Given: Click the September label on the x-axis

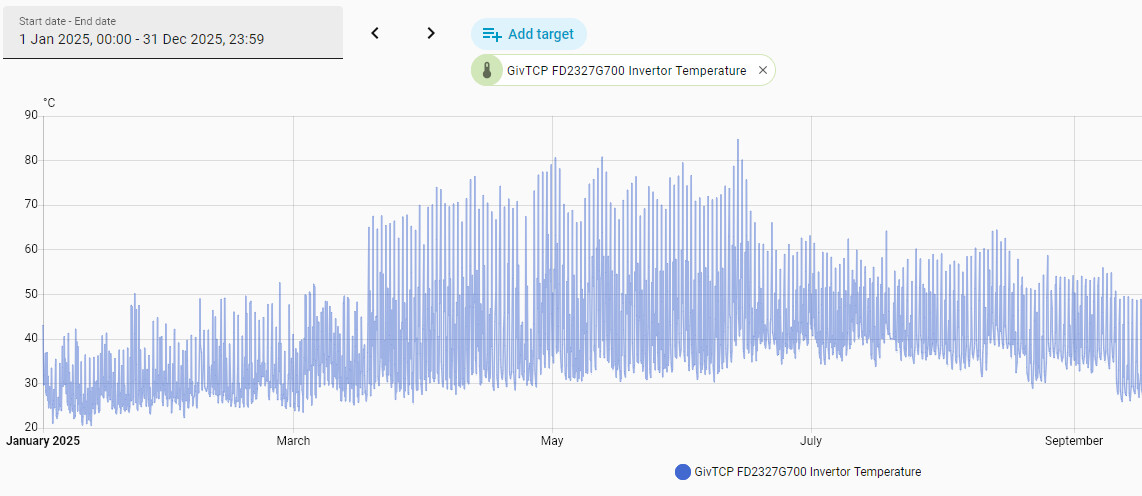Looking at the screenshot, I should pyautogui.click(x=1073, y=441).
